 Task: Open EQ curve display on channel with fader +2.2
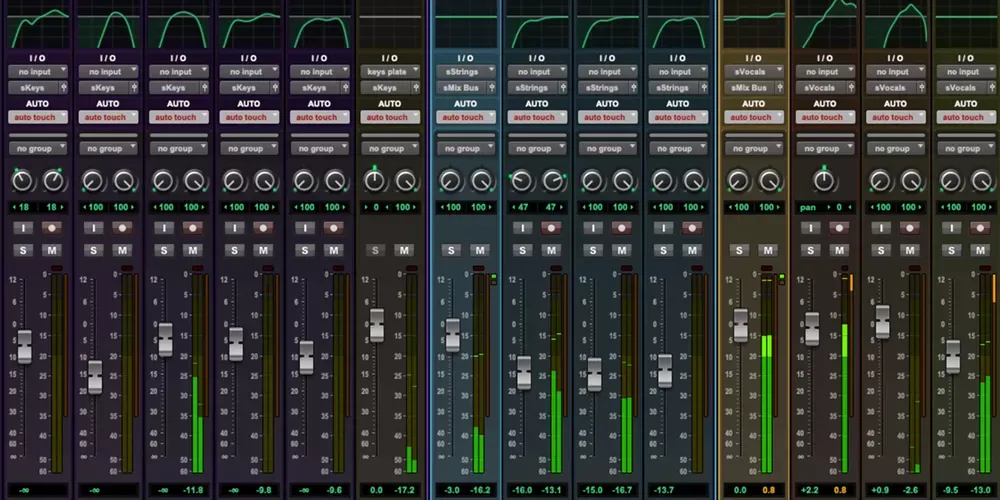[x=825, y=26]
